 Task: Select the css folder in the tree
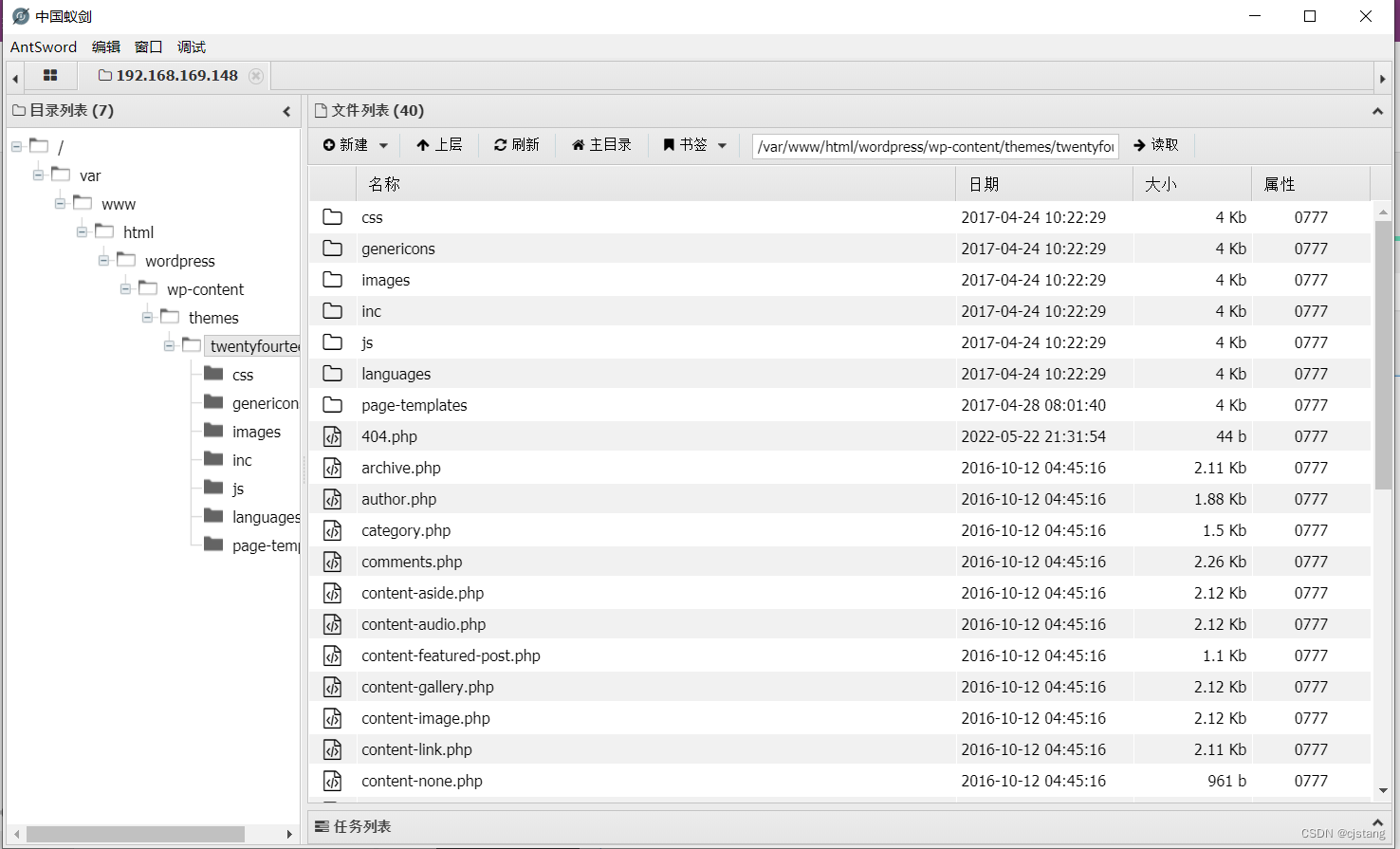pyautogui.click(x=243, y=375)
